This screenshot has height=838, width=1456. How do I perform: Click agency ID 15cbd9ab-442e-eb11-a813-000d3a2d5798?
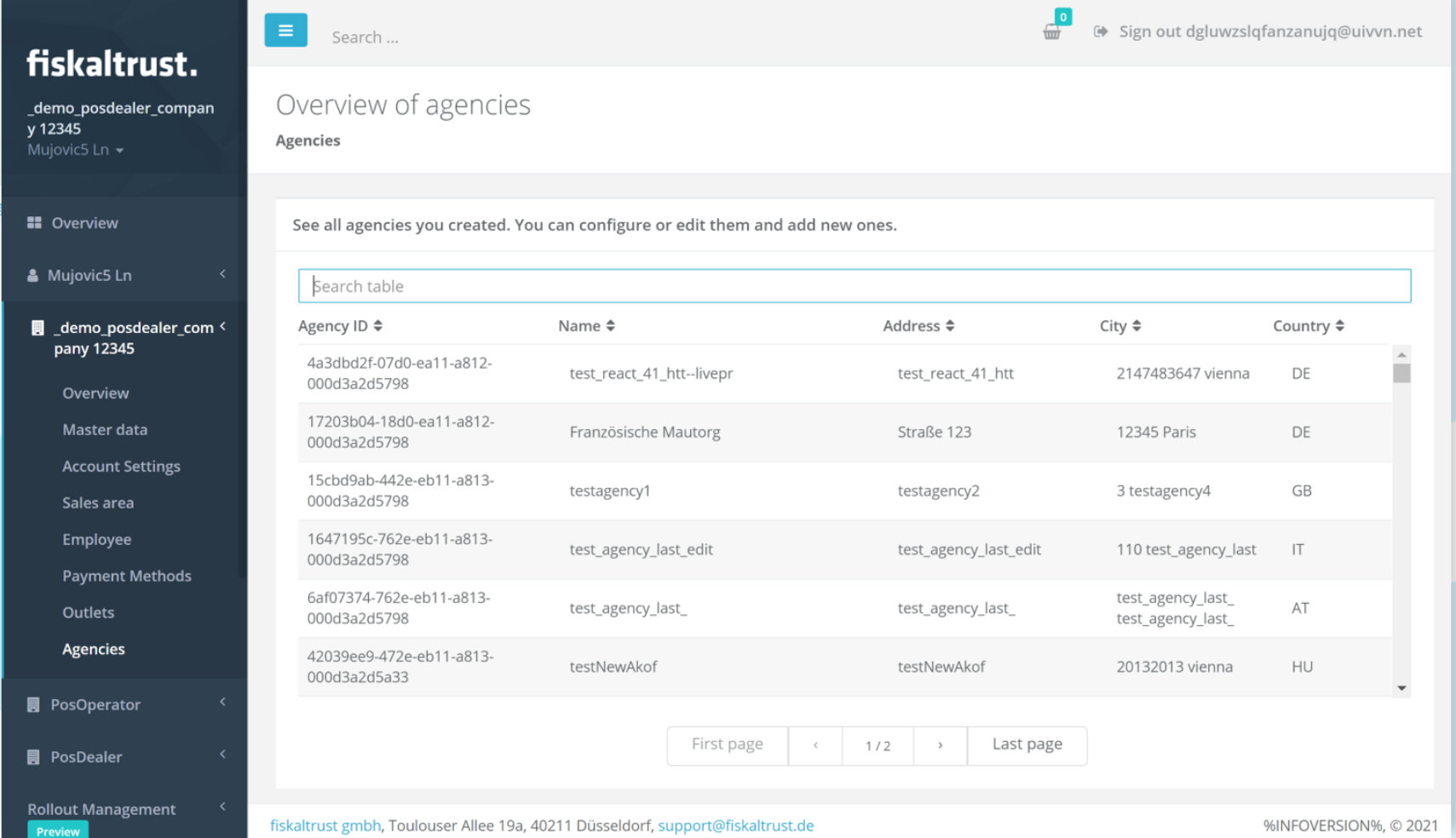[x=400, y=491]
